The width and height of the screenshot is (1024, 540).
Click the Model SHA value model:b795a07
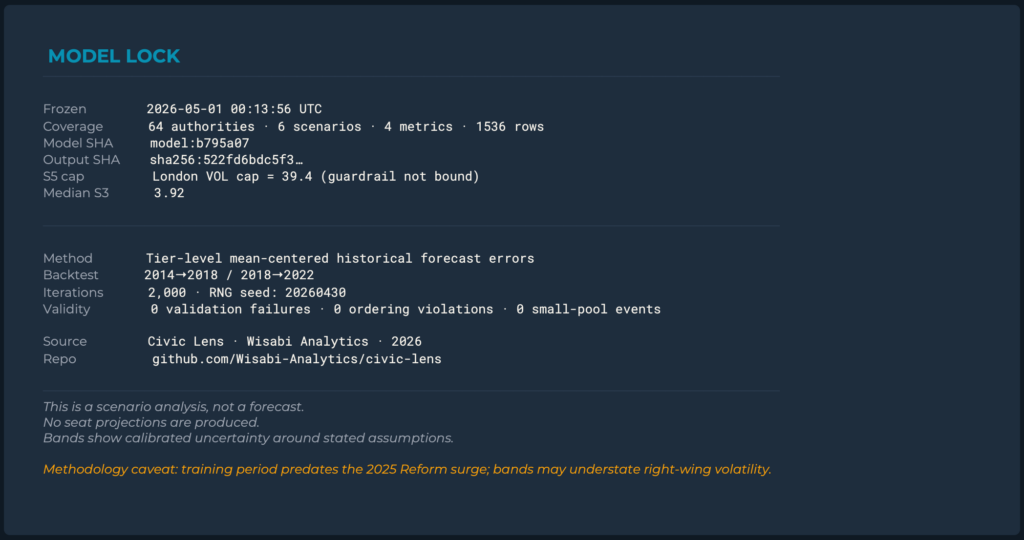tap(199, 143)
